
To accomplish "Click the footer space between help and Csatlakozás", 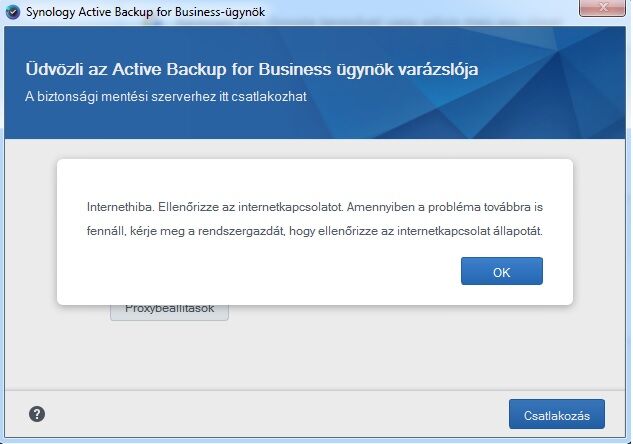I will coord(277,415).
